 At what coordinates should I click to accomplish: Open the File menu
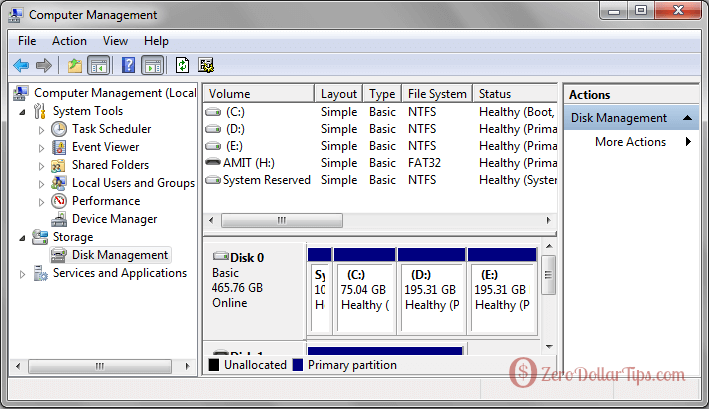point(27,41)
